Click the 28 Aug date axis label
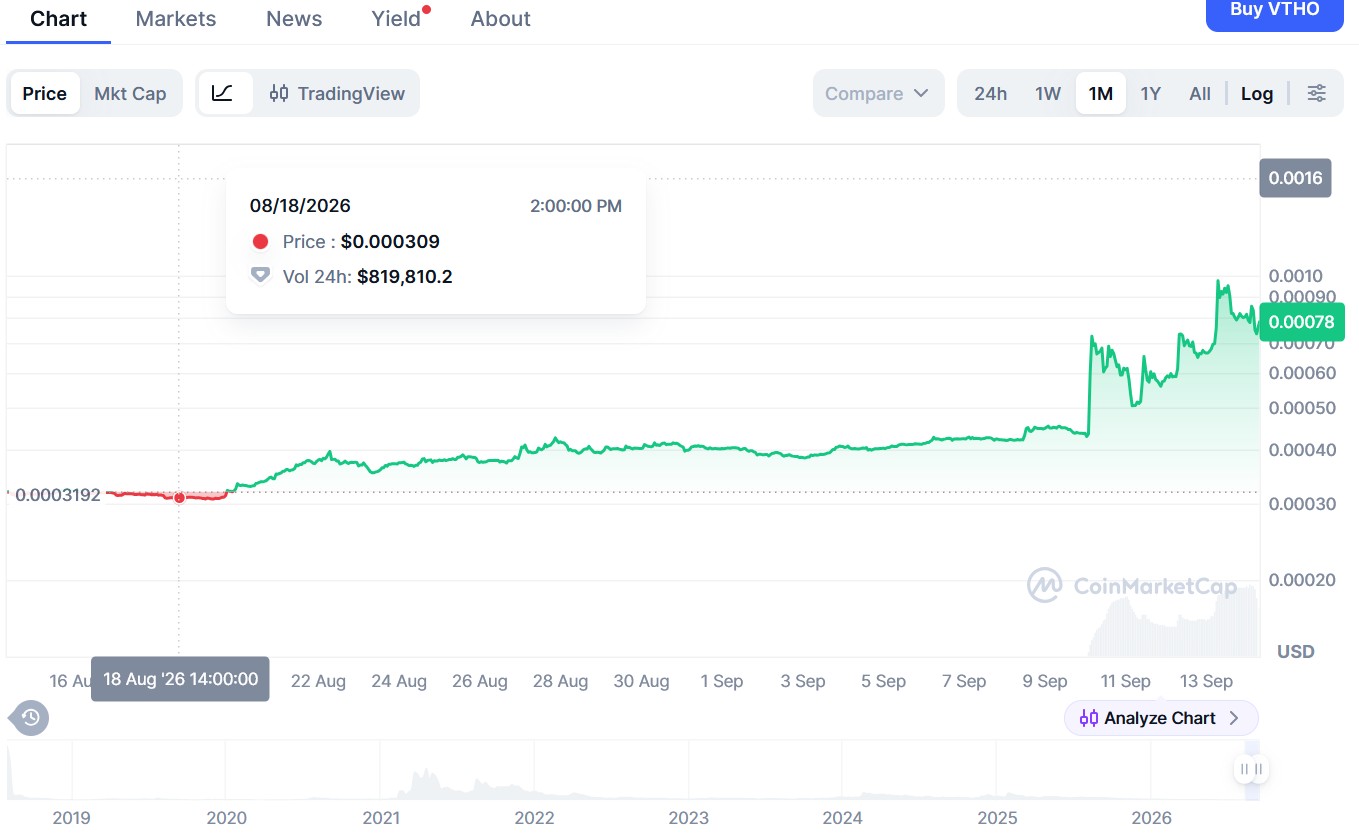1359x839 pixels. [560, 681]
